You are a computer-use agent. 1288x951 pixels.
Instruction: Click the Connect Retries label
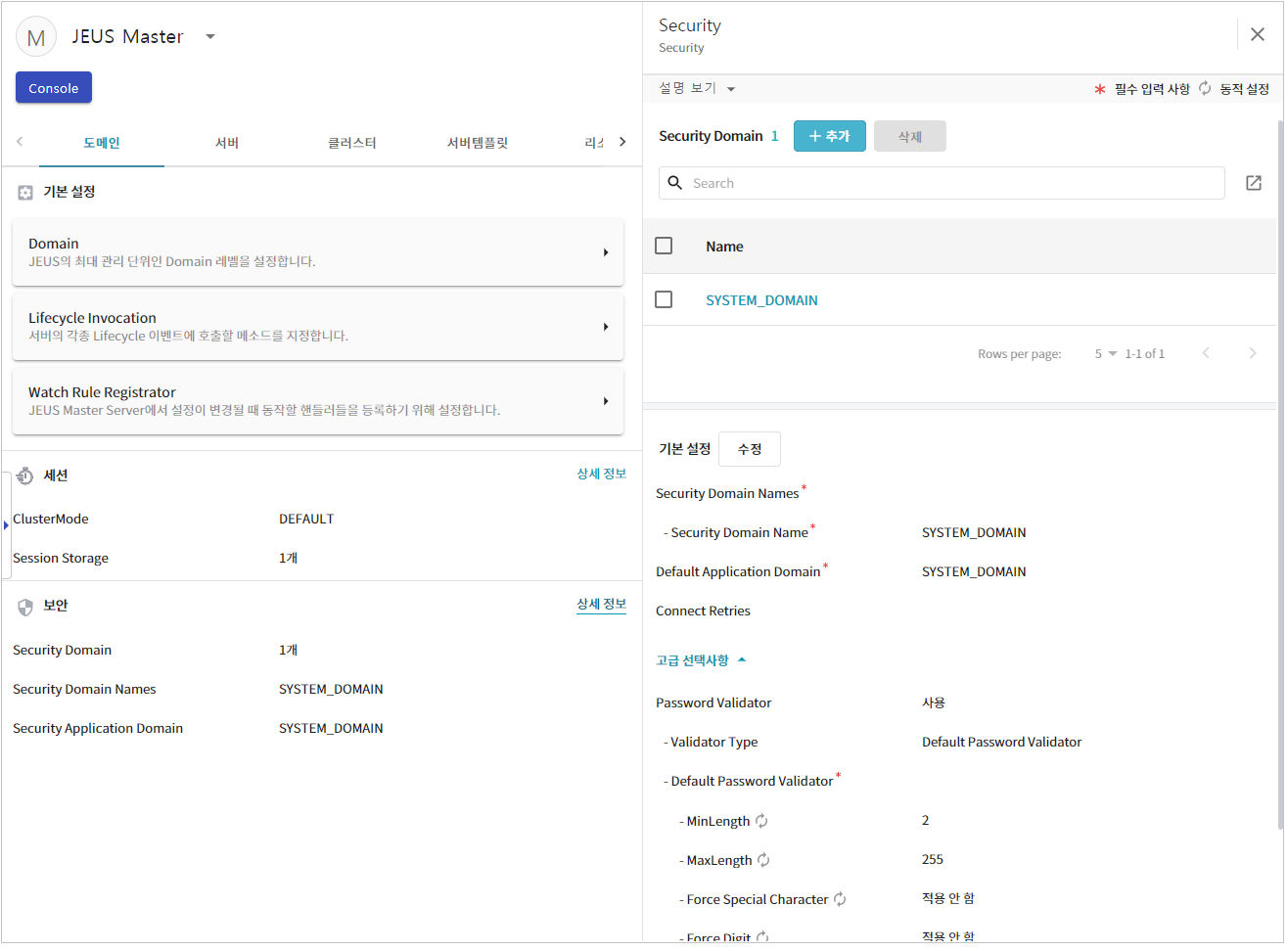[703, 611]
